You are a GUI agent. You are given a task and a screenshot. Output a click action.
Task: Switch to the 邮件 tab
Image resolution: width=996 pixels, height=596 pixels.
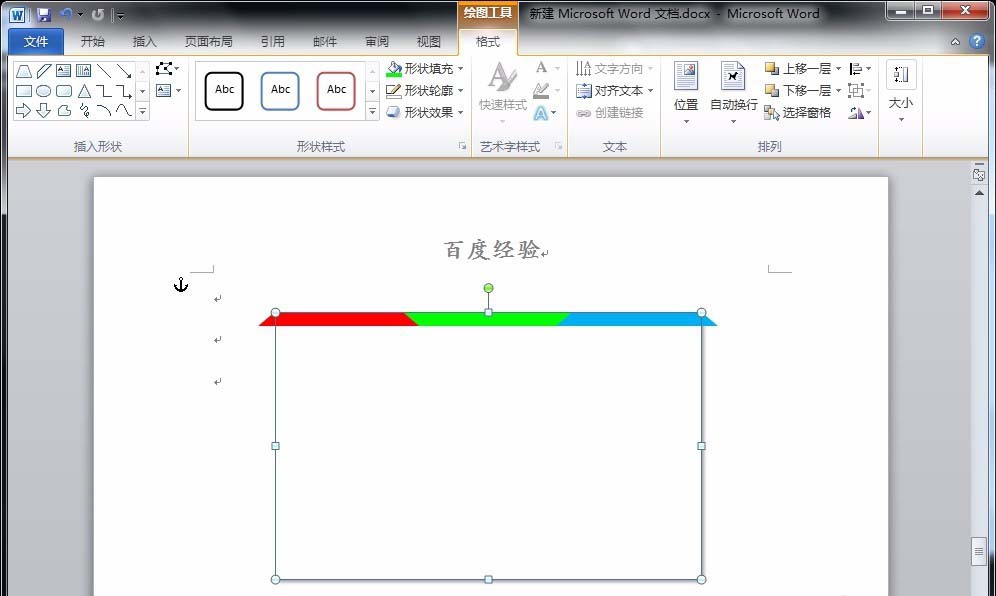coord(325,41)
